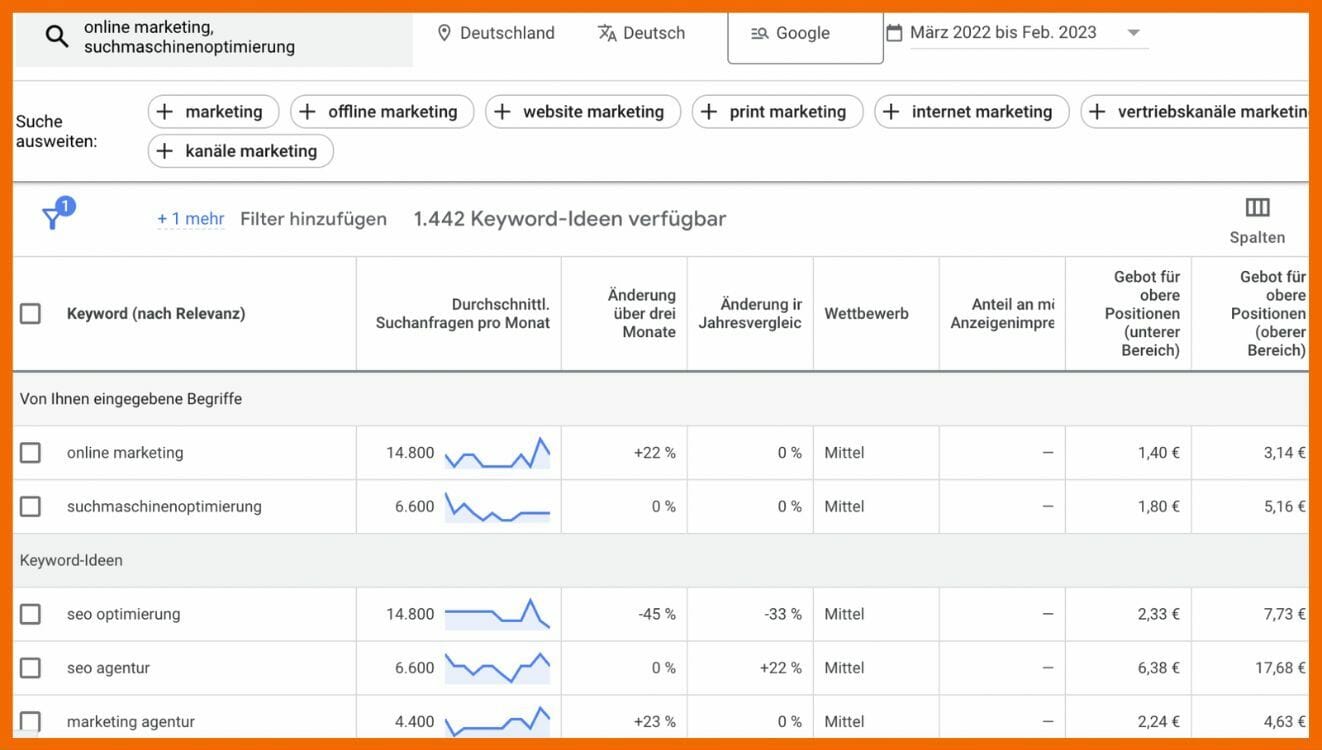This screenshot has height=750, width=1322.
Task: Click the 'Filter hinzufügen' link
Action: click(313, 218)
